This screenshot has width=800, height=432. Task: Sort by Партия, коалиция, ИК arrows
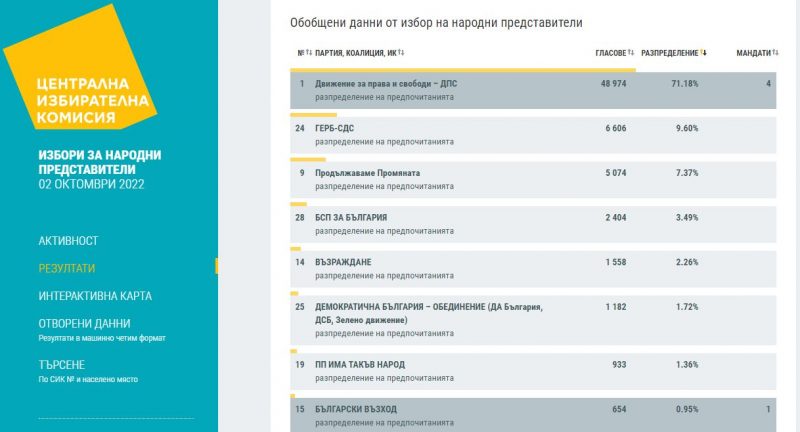[x=401, y=53]
